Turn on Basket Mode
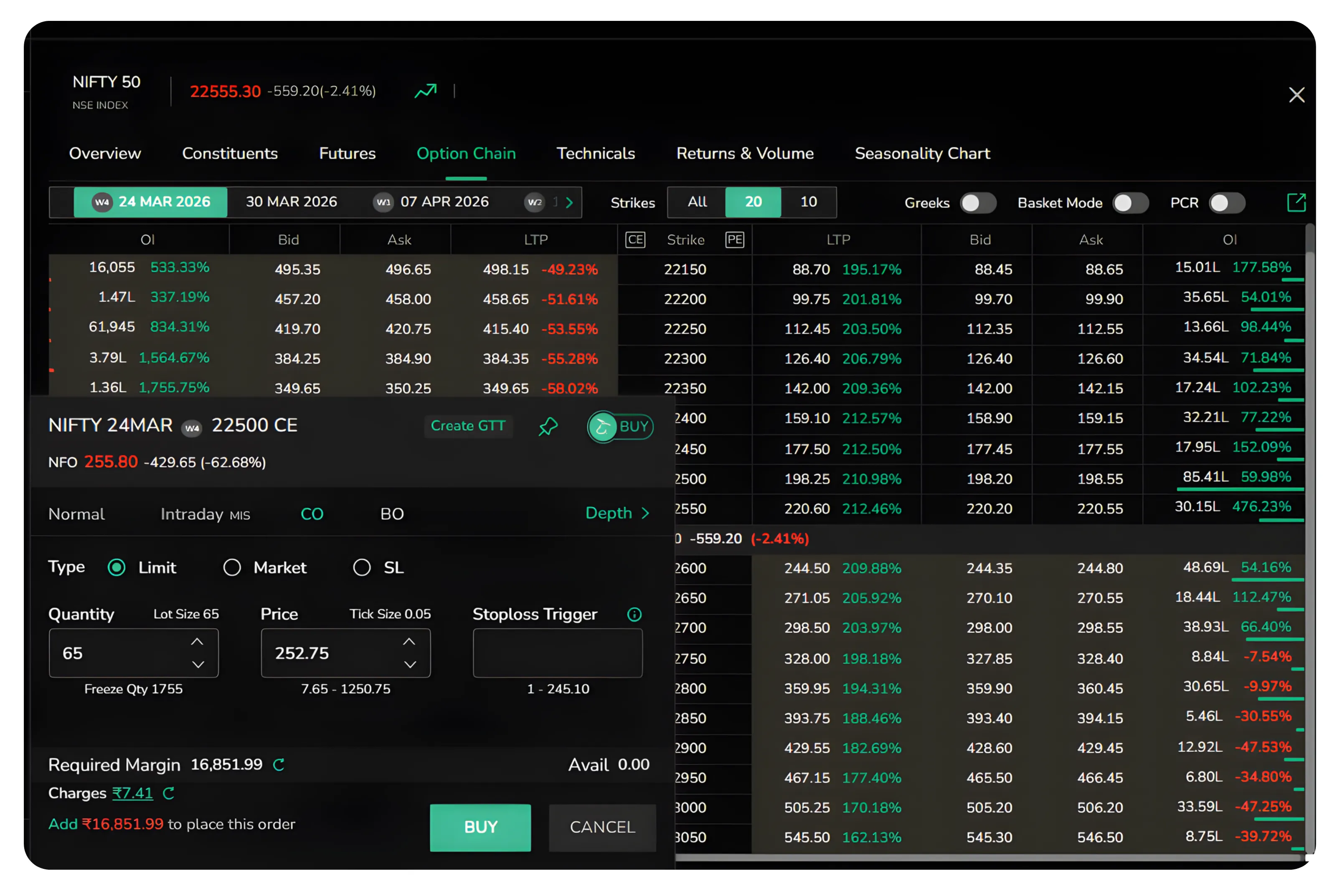 click(1130, 202)
